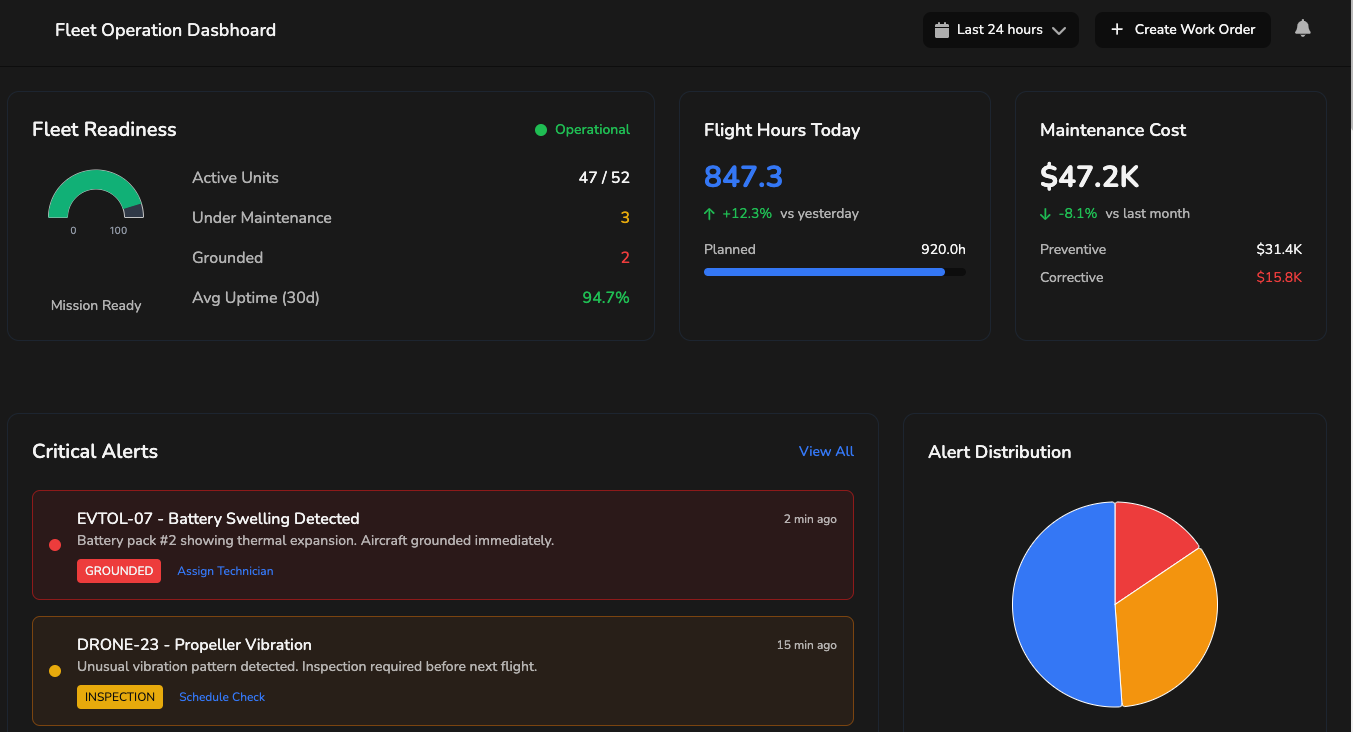1353x732 pixels.
Task: Select the Critical Alerts panel header
Action: (95, 451)
